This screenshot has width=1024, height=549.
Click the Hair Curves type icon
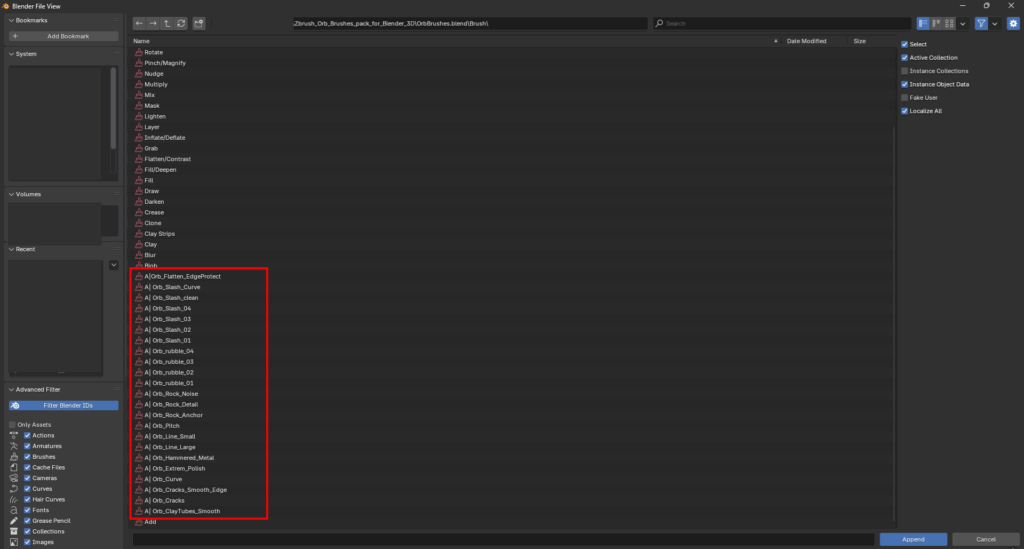pyautogui.click(x=14, y=499)
